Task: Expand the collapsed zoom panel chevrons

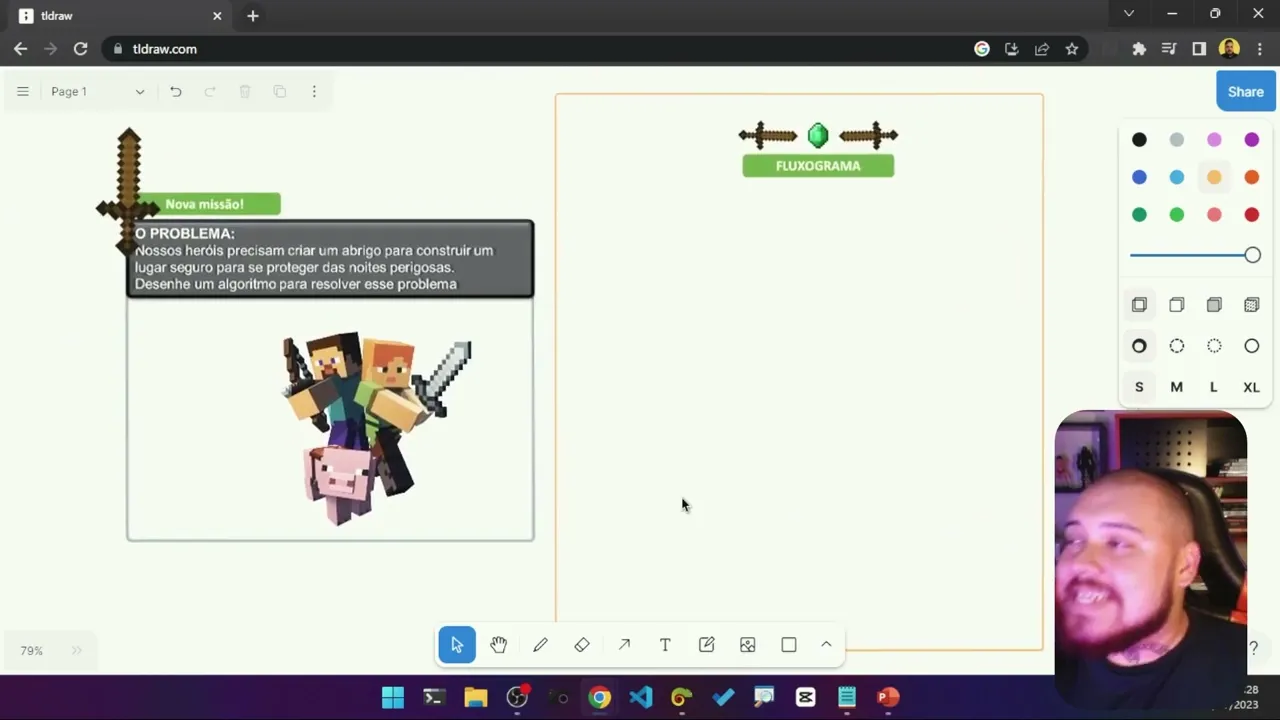Action: tap(77, 651)
